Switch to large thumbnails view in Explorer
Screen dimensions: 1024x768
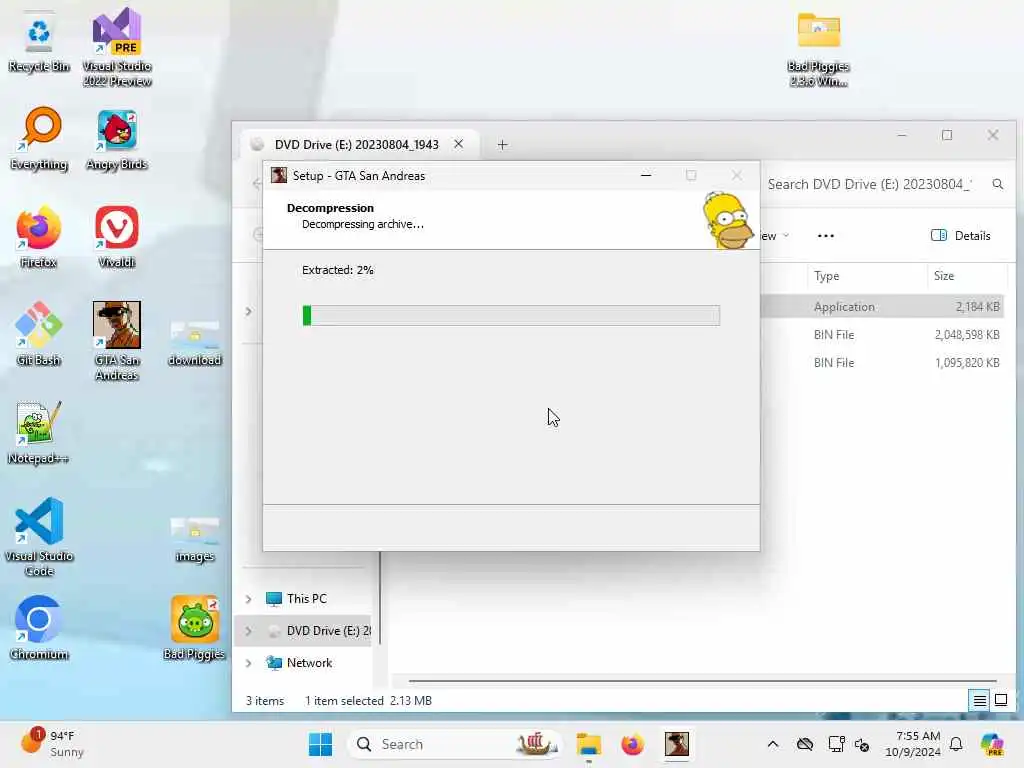[1000, 701]
